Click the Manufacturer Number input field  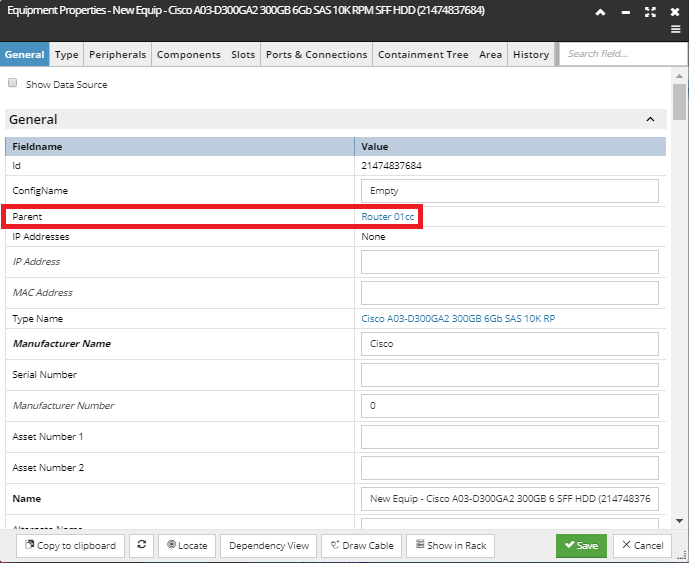click(510, 406)
